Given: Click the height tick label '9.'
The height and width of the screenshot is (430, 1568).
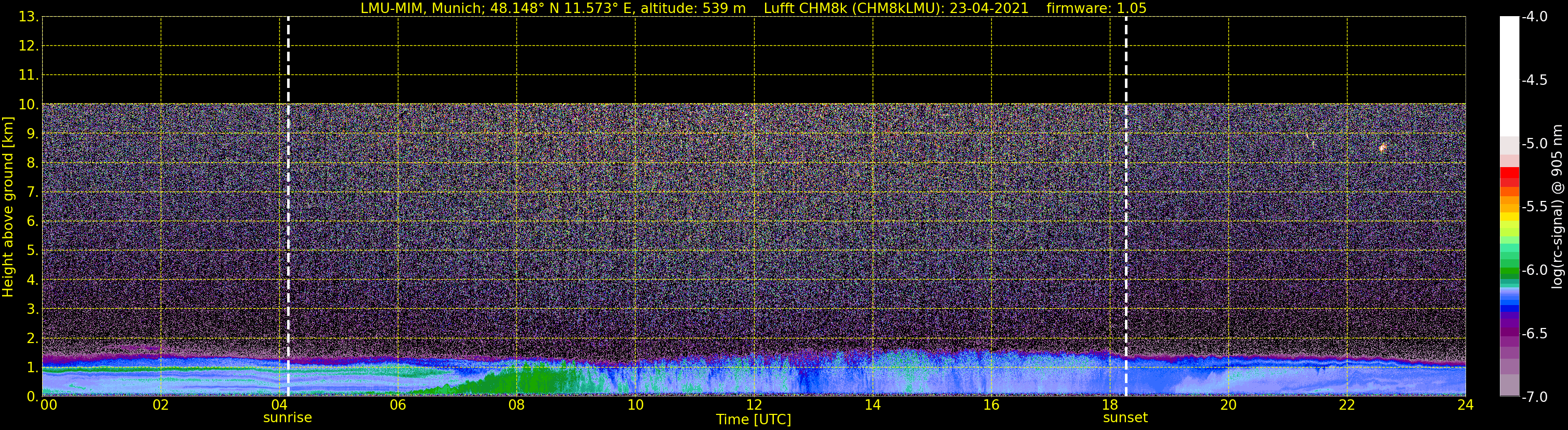Looking at the screenshot, I should click(32, 134).
